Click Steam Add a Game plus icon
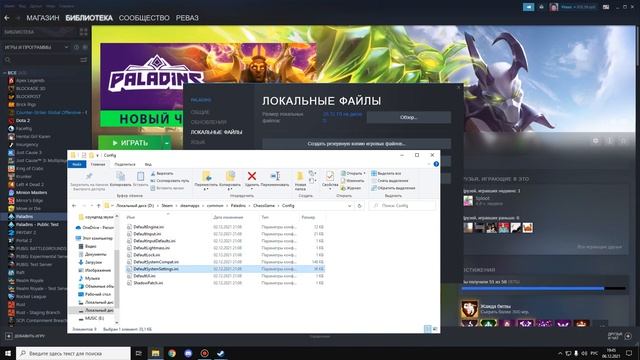 click(9, 336)
